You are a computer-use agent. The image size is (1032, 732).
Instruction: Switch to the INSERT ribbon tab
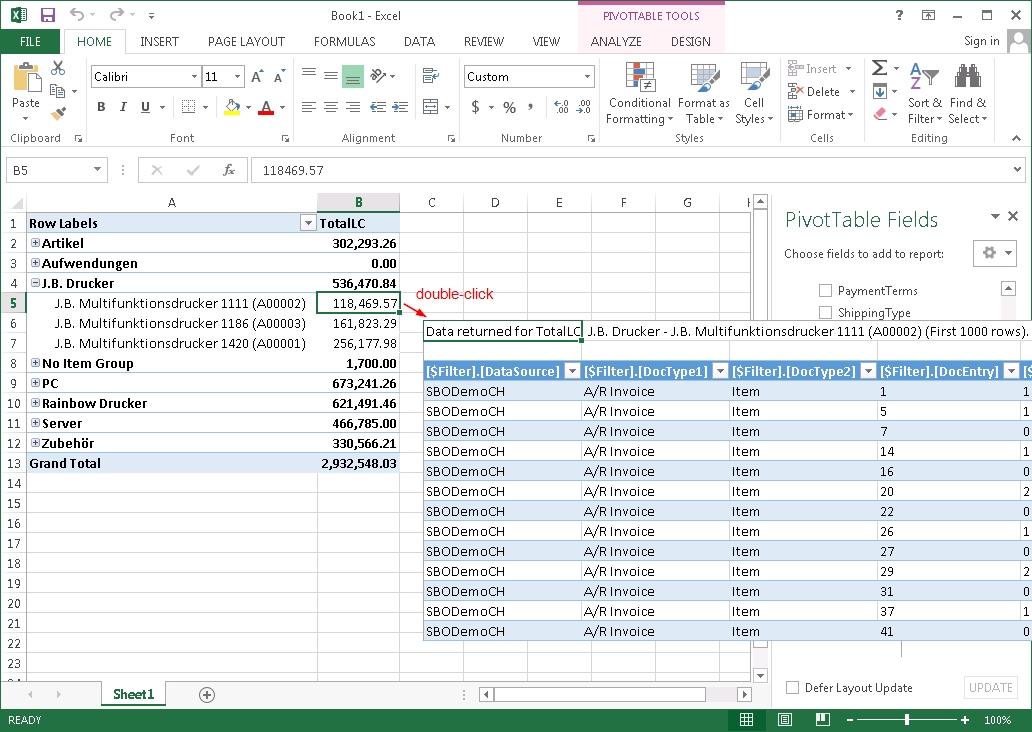coord(159,41)
